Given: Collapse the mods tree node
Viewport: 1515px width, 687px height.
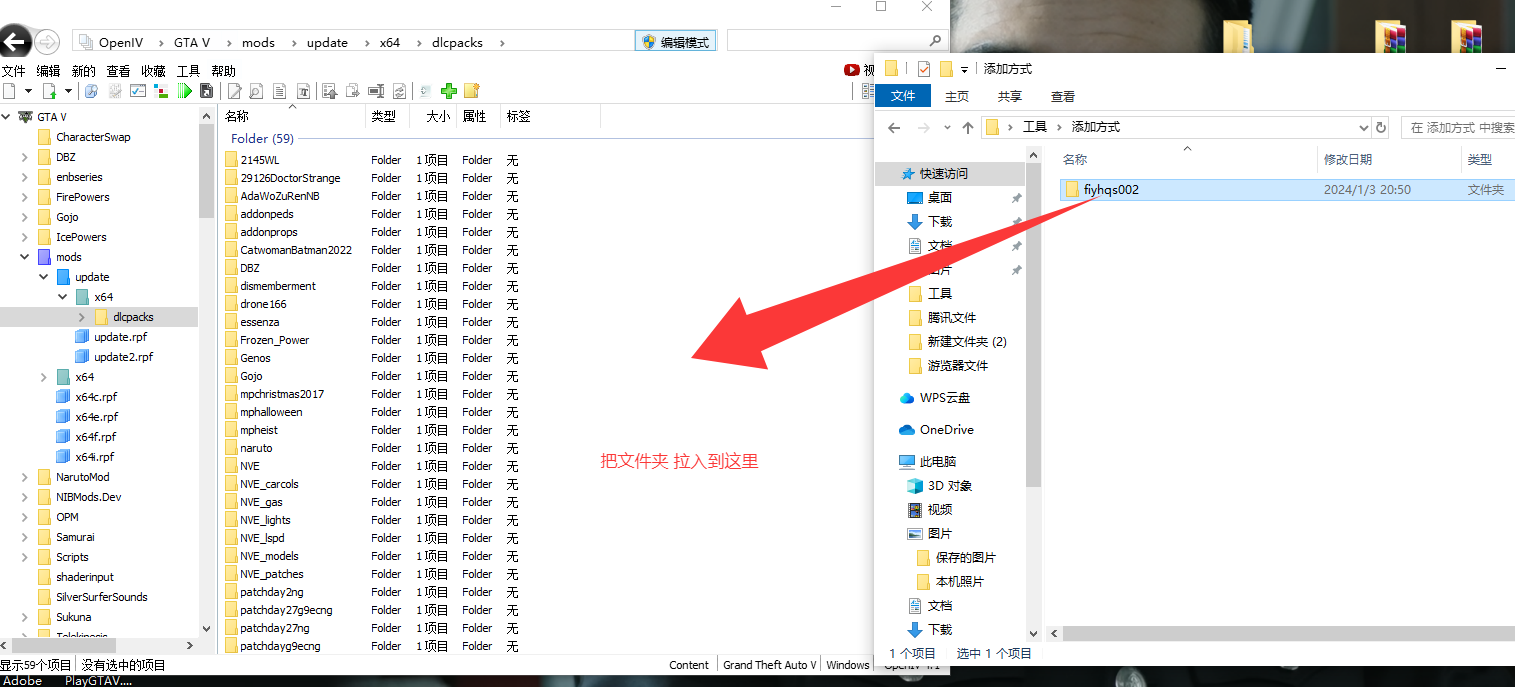Looking at the screenshot, I should (x=25, y=257).
